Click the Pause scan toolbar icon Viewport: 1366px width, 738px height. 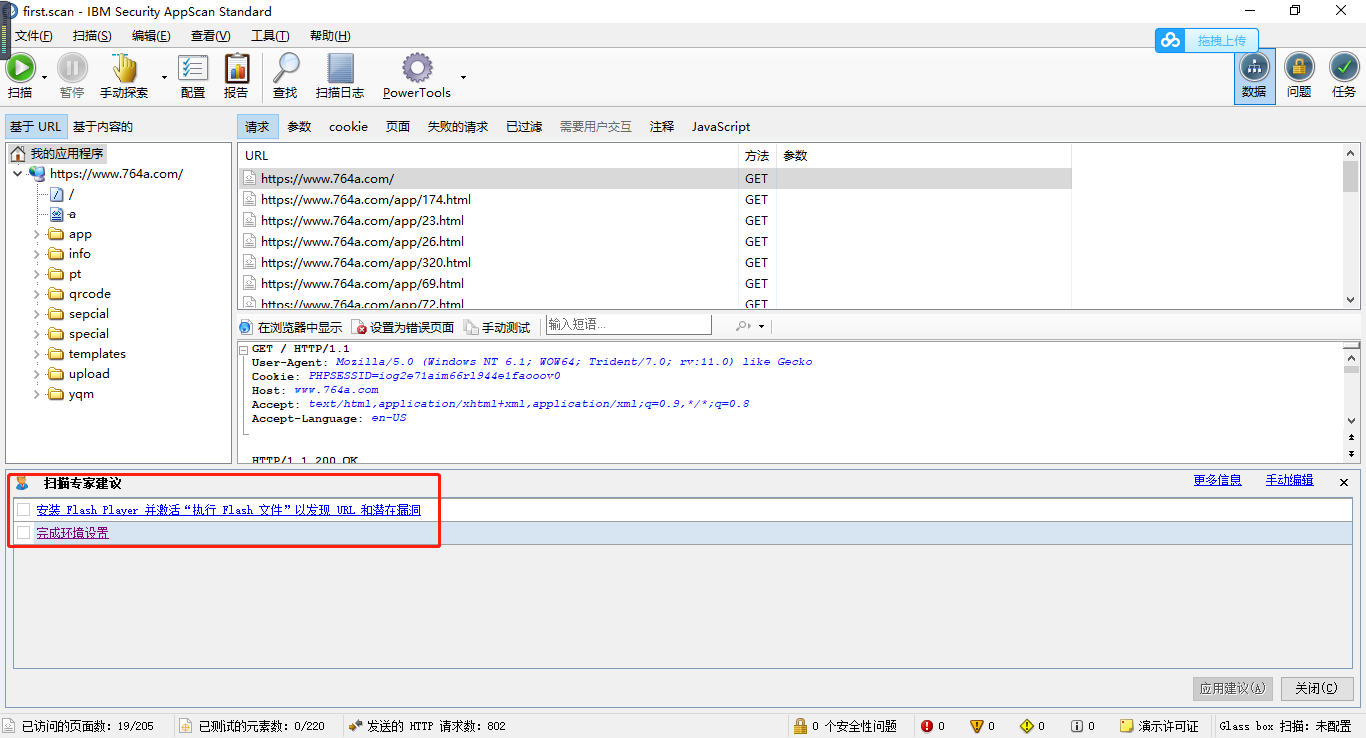(x=72, y=68)
